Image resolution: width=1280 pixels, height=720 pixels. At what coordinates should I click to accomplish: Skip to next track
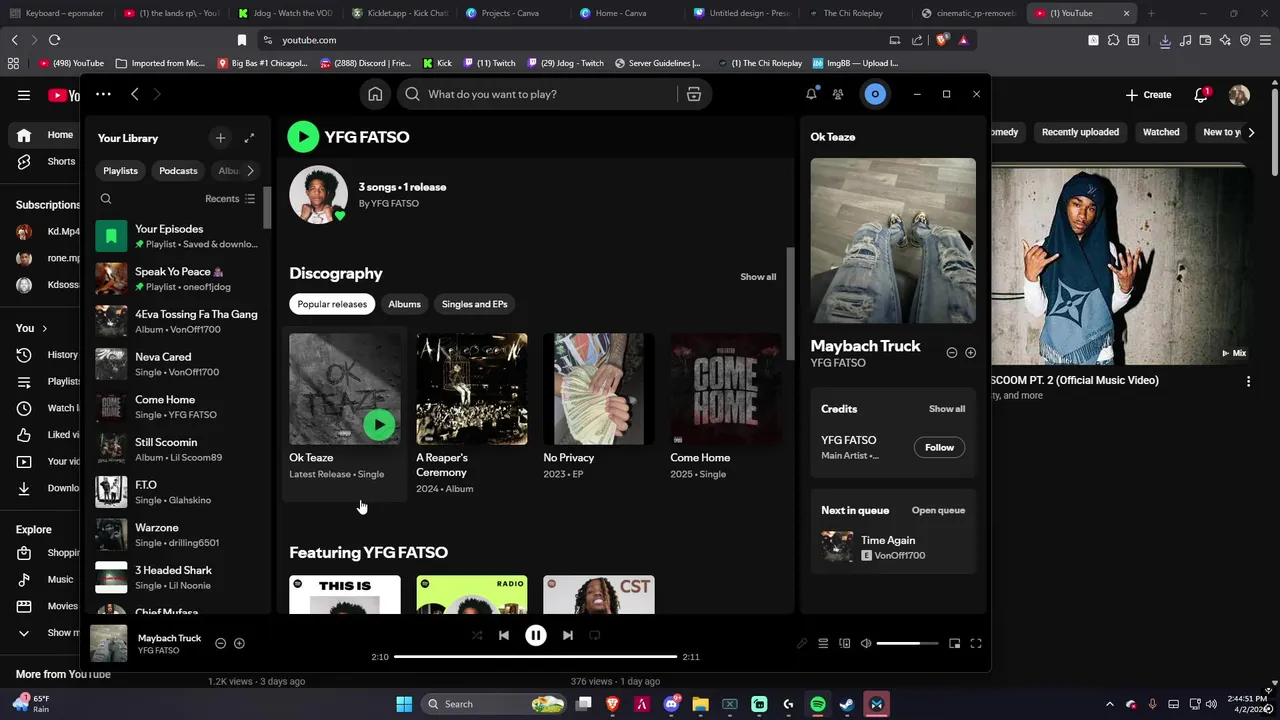tap(567, 635)
